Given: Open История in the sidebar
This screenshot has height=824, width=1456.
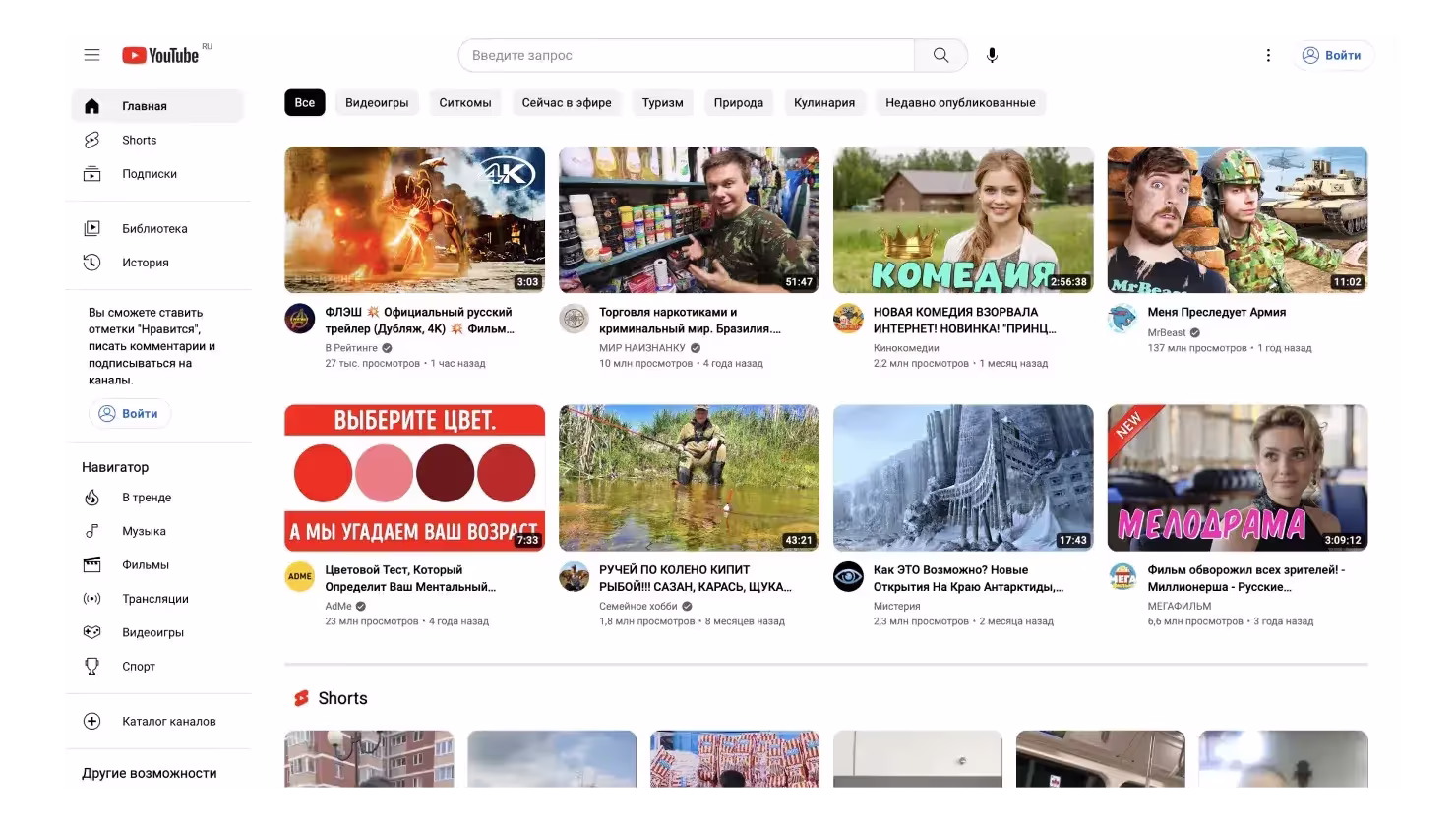Looking at the screenshot, I should click(x=145, y=263).
